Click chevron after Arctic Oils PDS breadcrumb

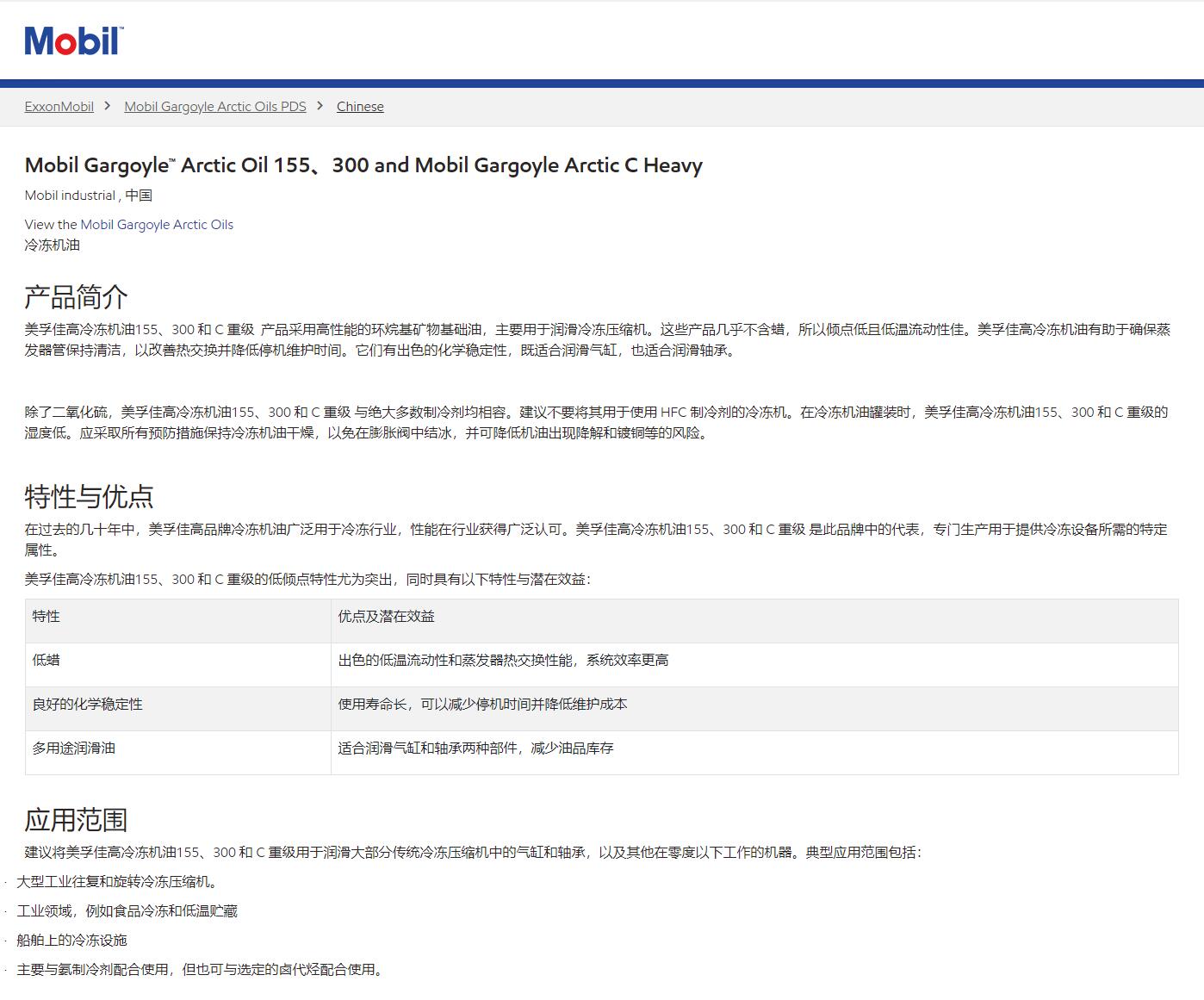[320, 106]
